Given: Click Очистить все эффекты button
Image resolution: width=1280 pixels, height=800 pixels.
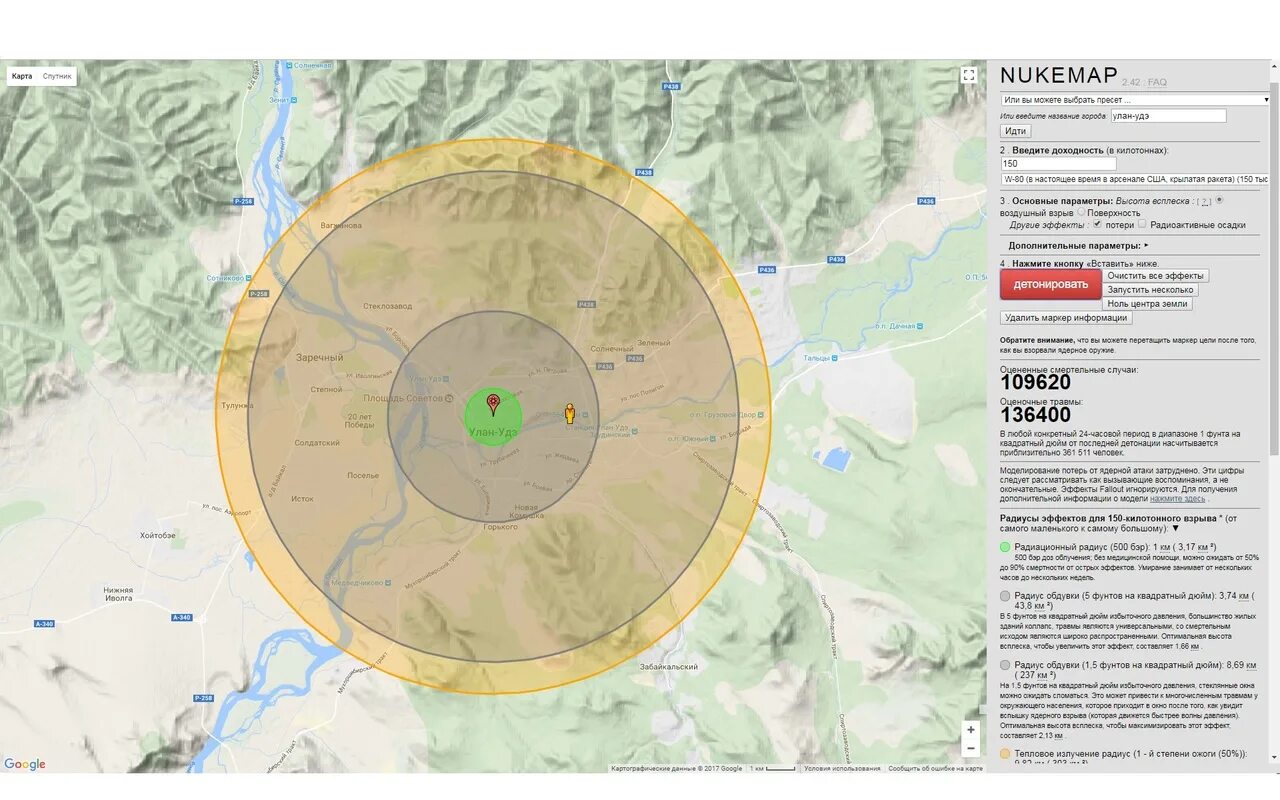Looking at the screenshot, I should [x=1155, y=276].
